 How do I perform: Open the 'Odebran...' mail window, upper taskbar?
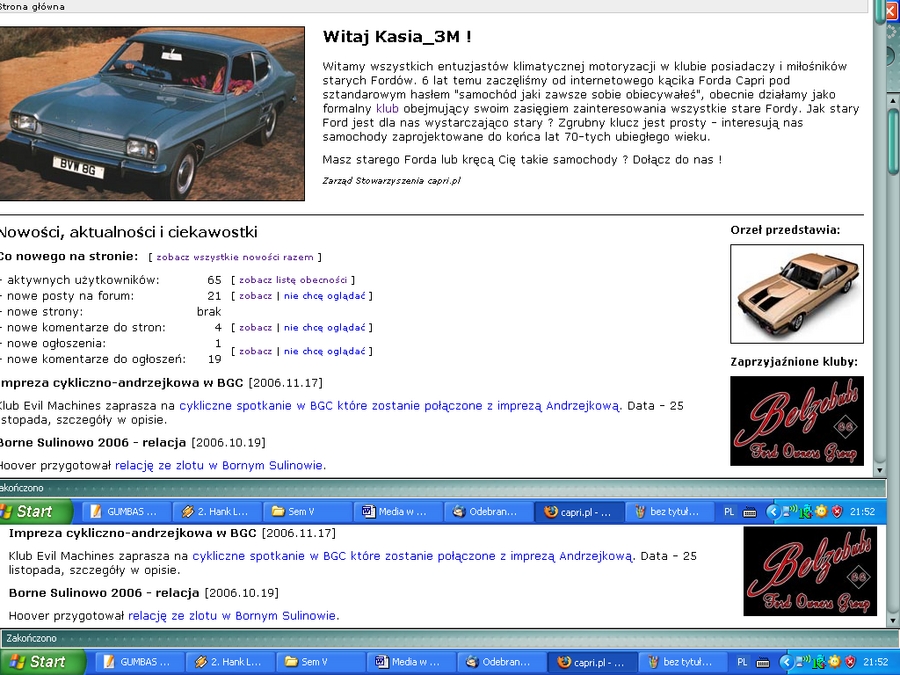pyautogui.click(x=490, y=511)
